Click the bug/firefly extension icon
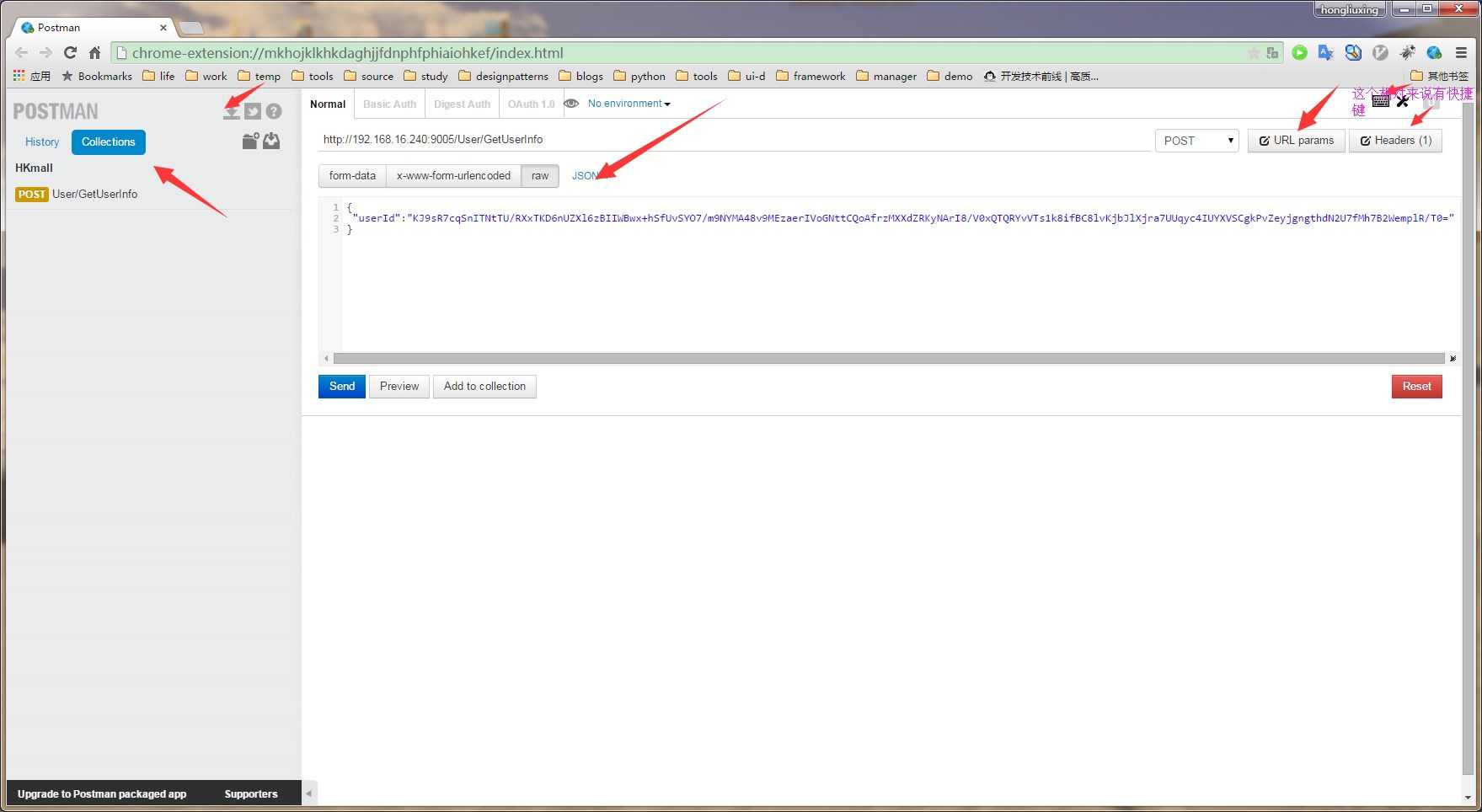Screen dimensions: 1482x812 click(1407, 52)
